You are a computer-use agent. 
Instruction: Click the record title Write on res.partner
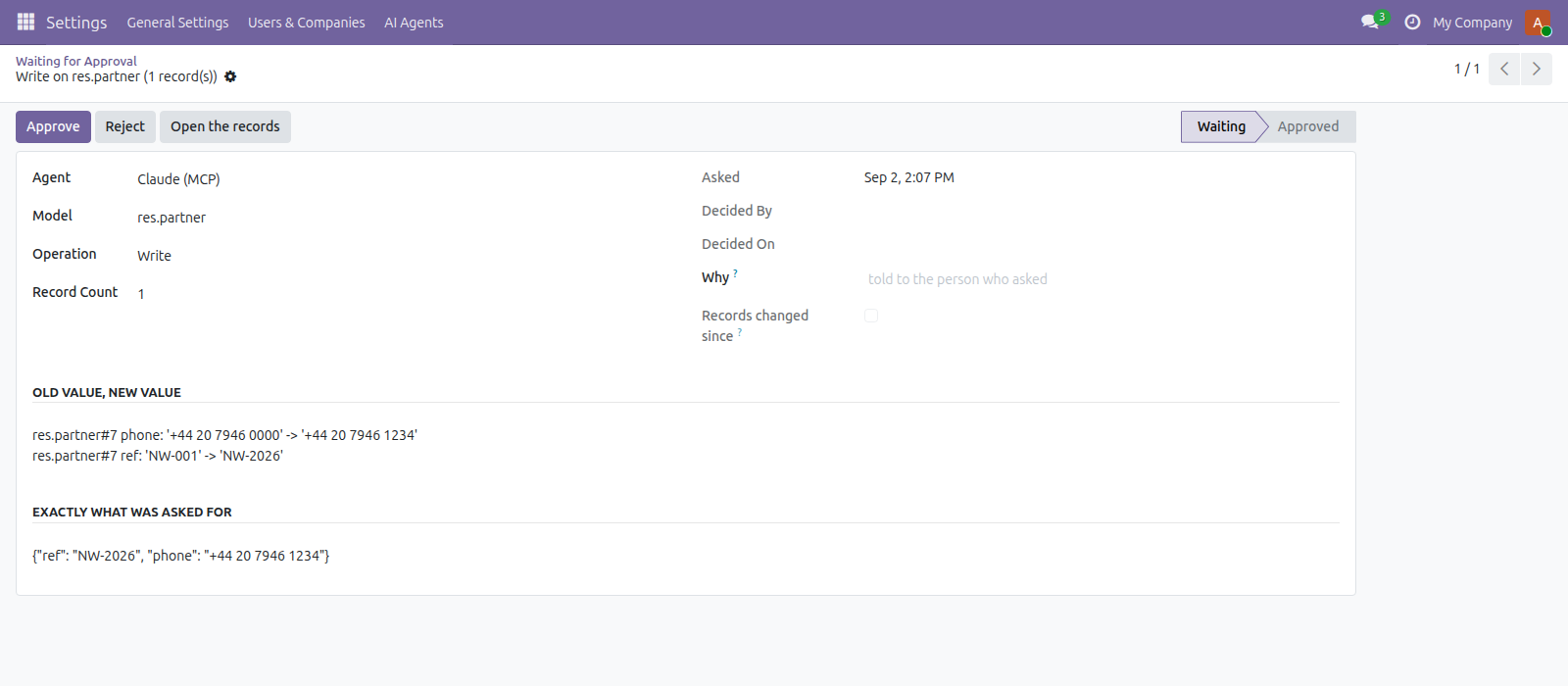(117, 76)
